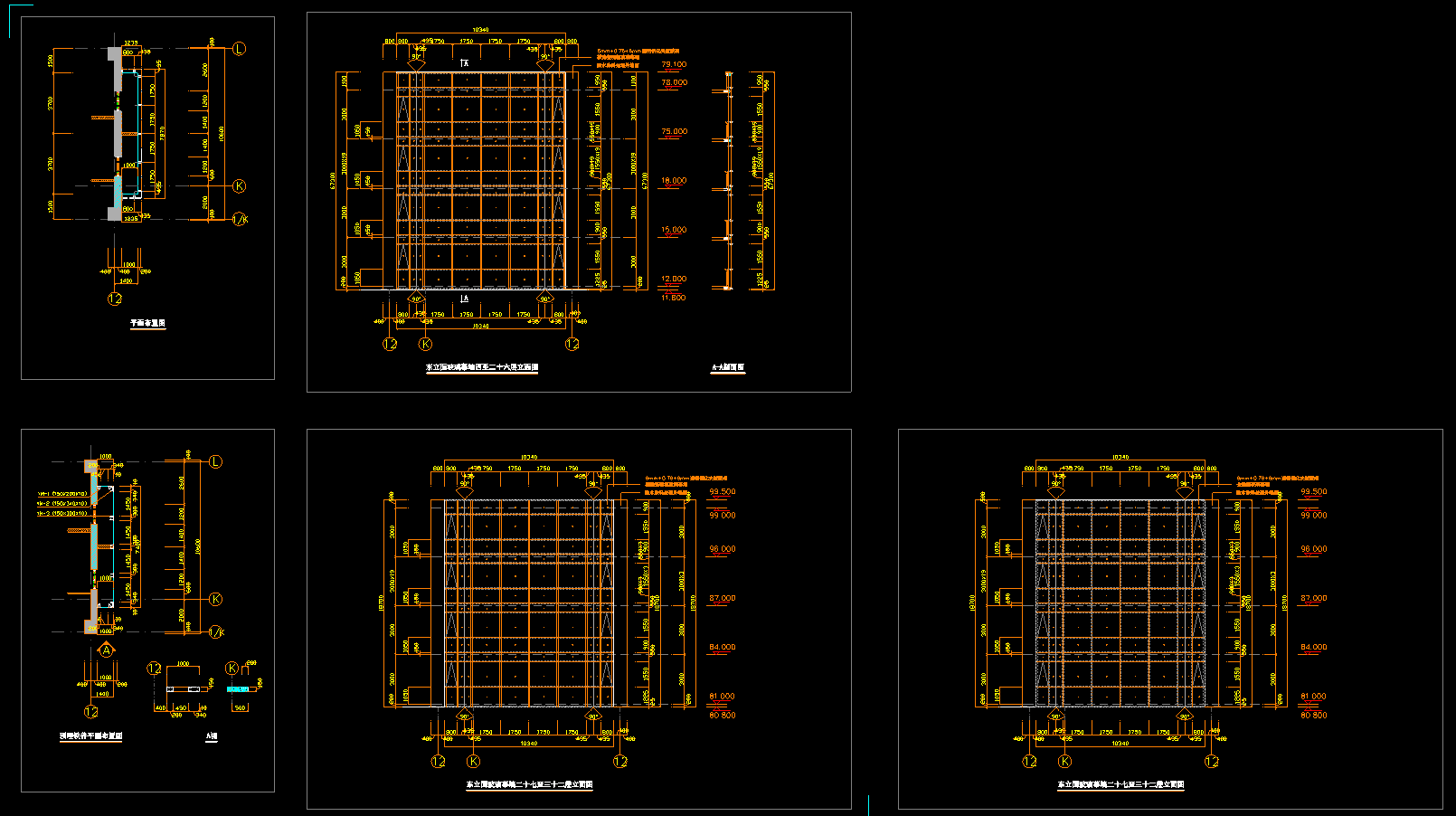Click the cyan bar in the K detail
The image size is (1456, 816).
click(x=239, y=689)
